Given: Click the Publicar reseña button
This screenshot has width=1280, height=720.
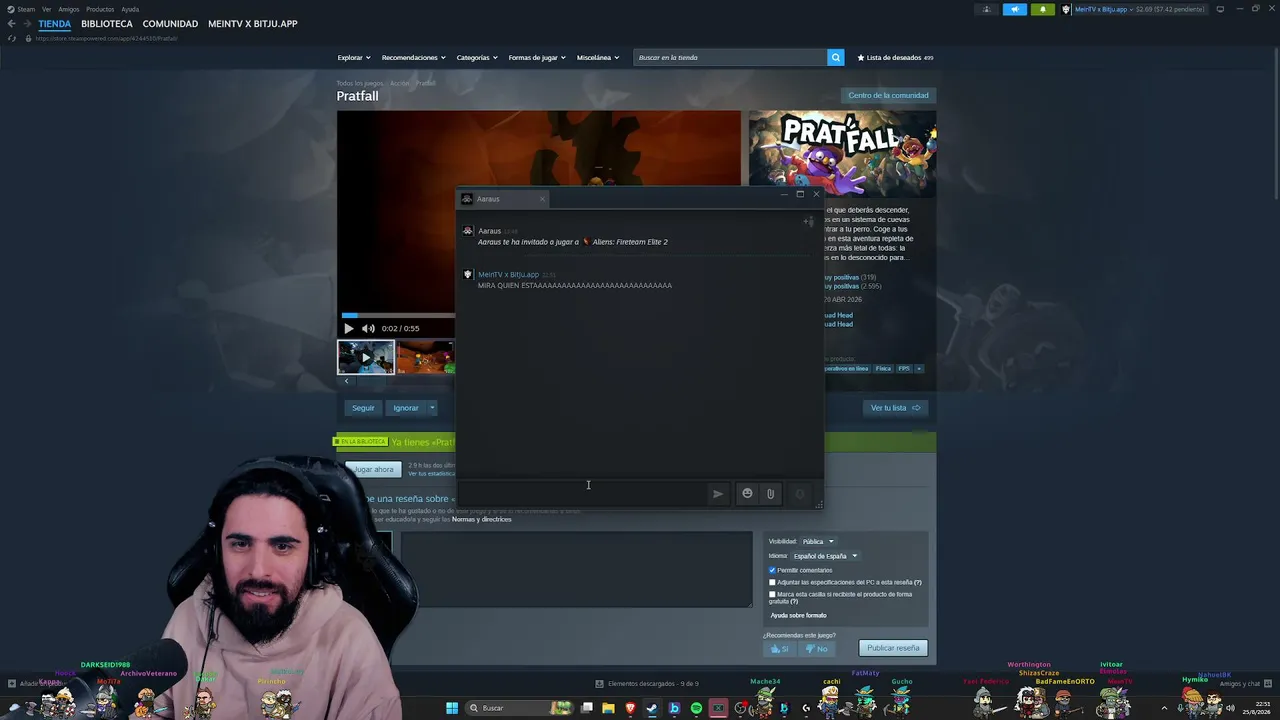Looking at the screenshot, I should pos(893,648).
